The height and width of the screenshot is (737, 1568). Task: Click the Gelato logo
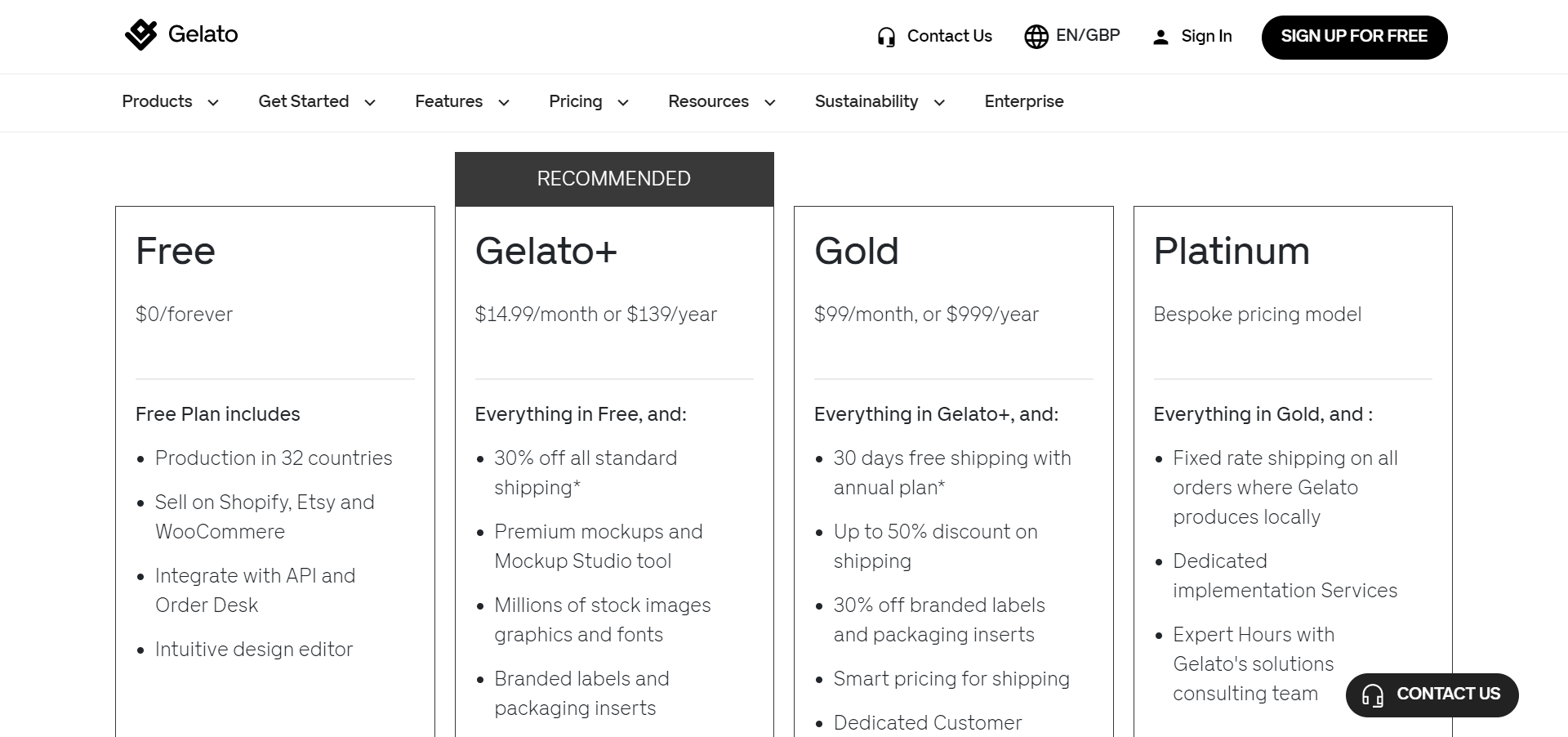pyautogui.click(x=180, y=34)
